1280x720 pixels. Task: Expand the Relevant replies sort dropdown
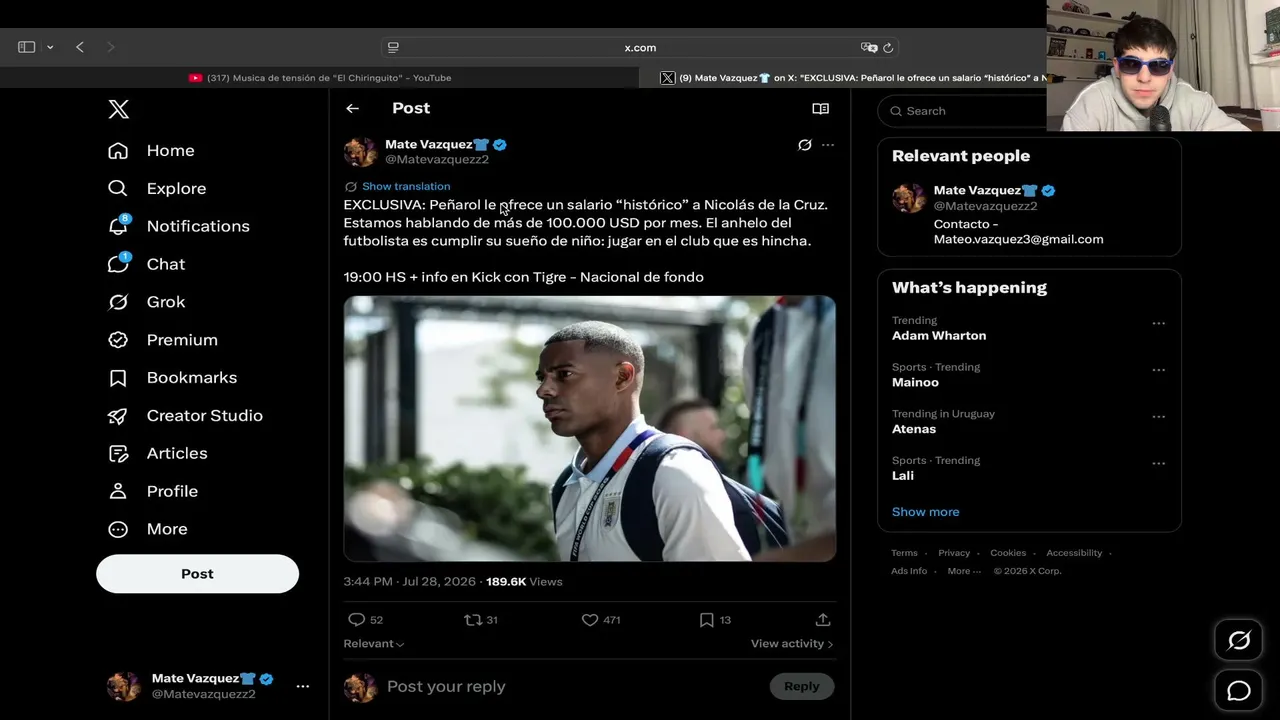point(374,644)
